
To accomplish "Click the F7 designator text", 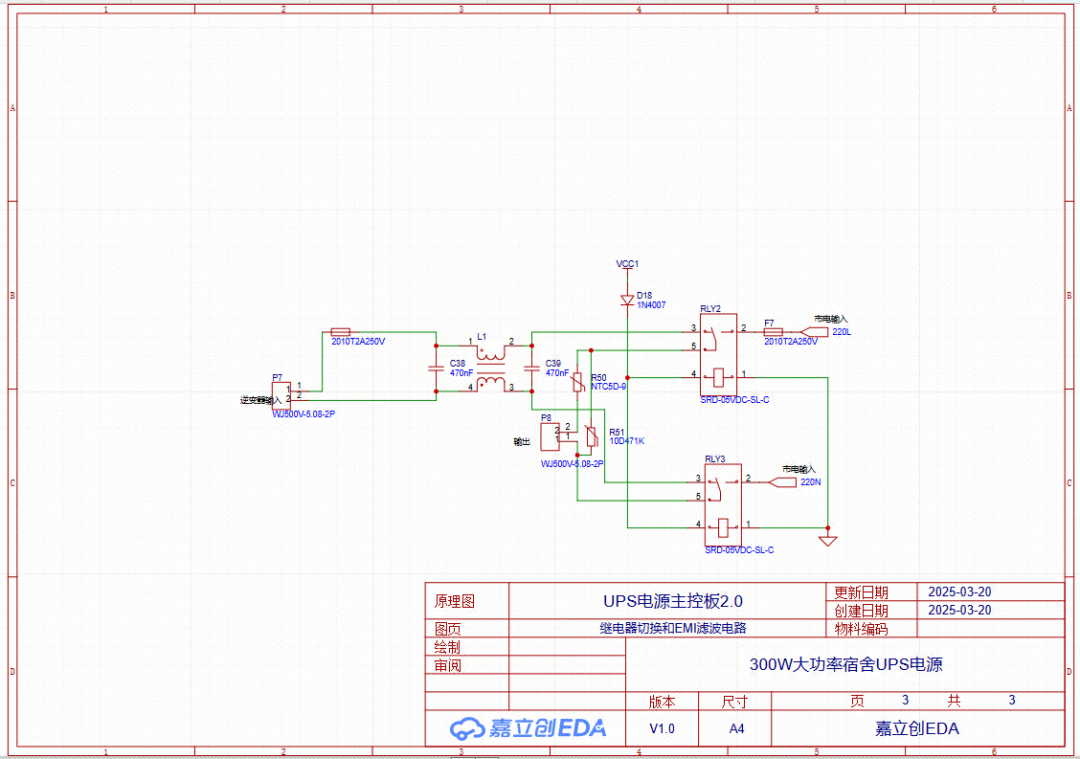I will pyautogui.click(x=769, y=323).
